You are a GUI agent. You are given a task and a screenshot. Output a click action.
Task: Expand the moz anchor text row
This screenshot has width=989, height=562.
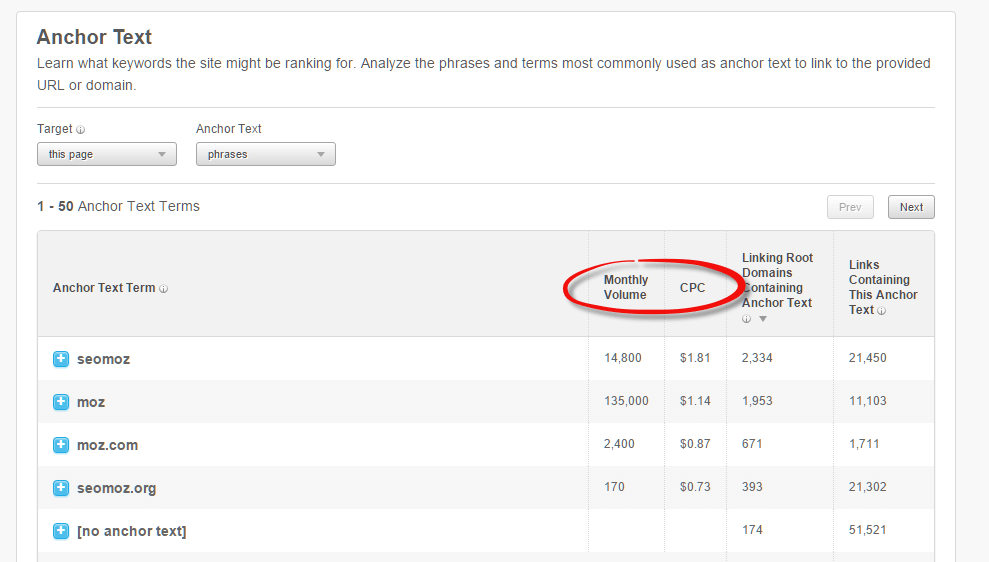pos(61,402)
